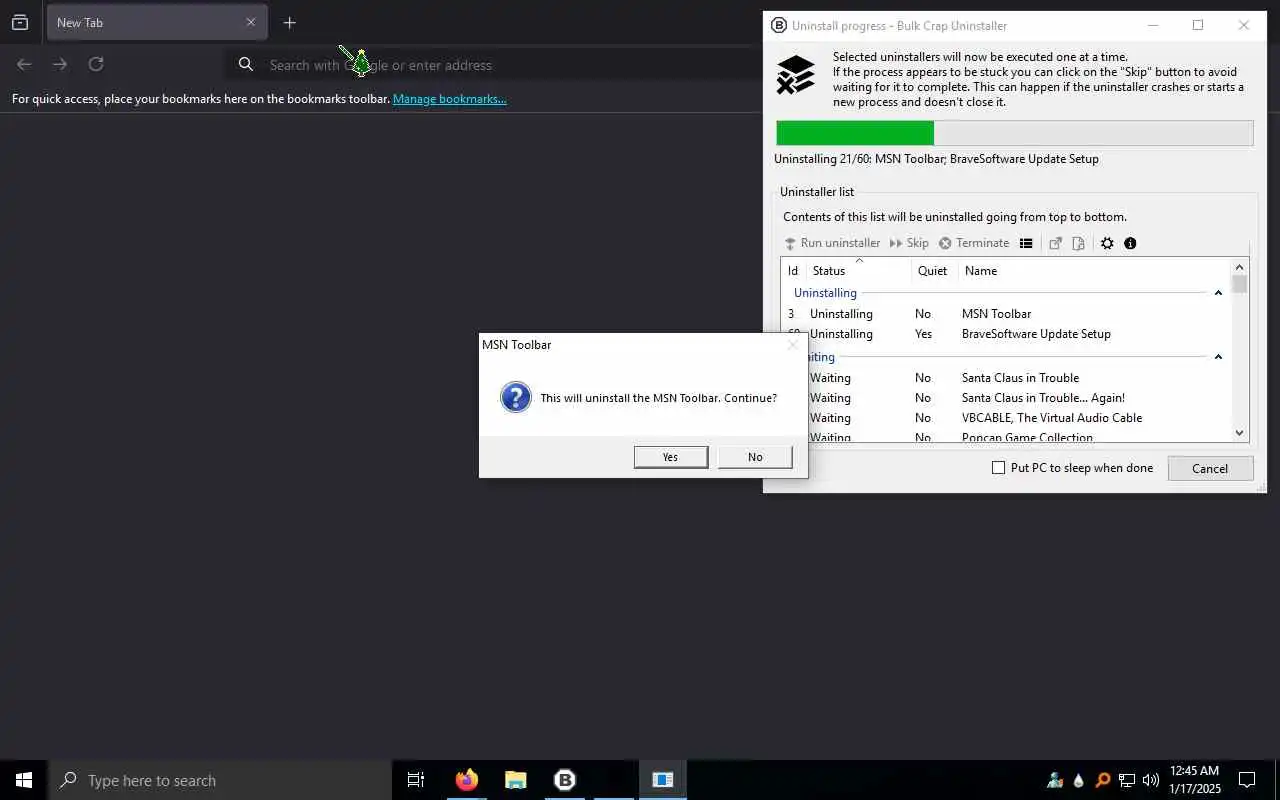Click the Firefox View icon left of tabs

[x=20, y=22]
